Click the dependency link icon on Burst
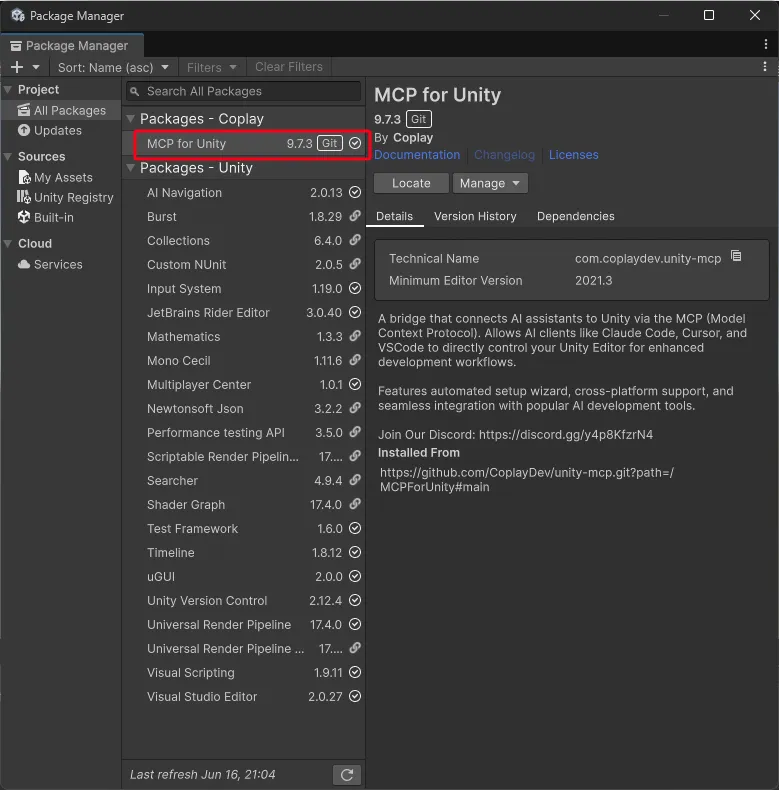 [x=355, y=217]
